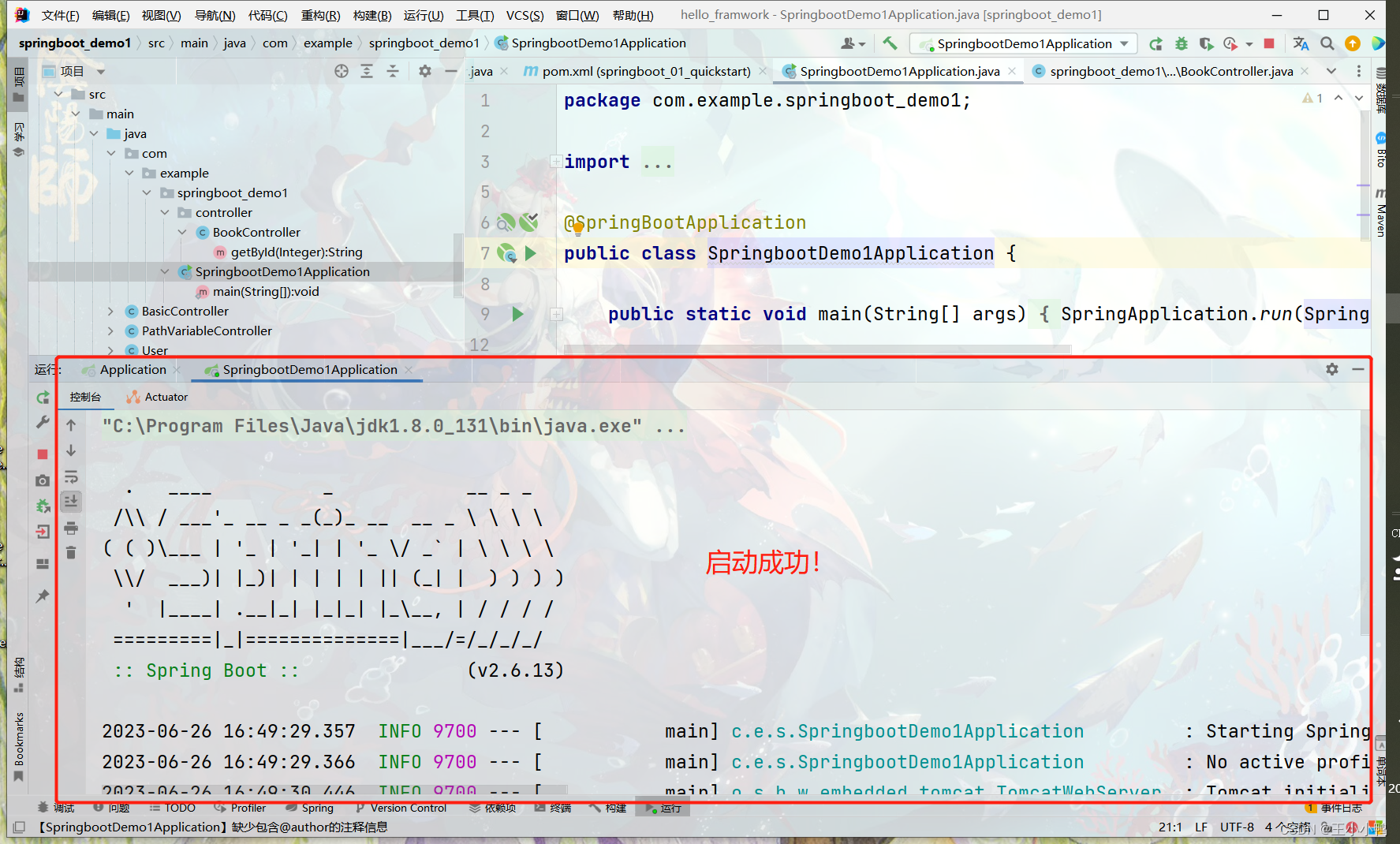
Task: Click the red Stop icon in the top toolbar
Action: [1269, 43]
